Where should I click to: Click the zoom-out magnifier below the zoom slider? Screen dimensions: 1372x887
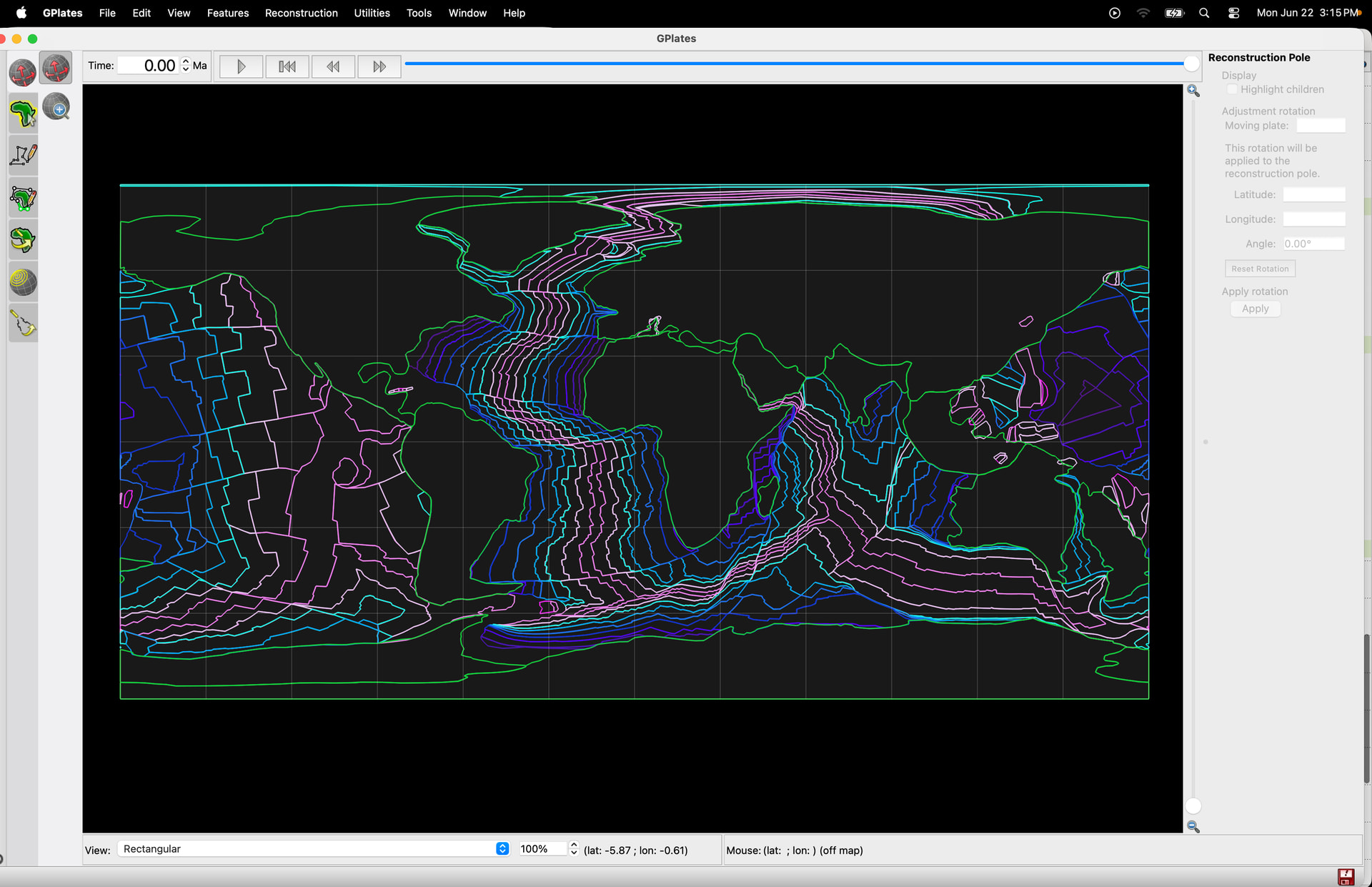coord(1193,826)
